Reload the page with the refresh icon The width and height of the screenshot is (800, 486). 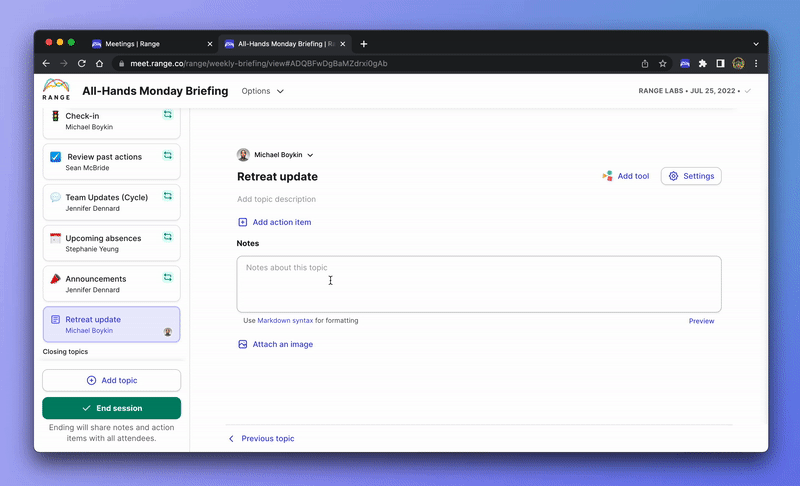(x=82, y=63)
